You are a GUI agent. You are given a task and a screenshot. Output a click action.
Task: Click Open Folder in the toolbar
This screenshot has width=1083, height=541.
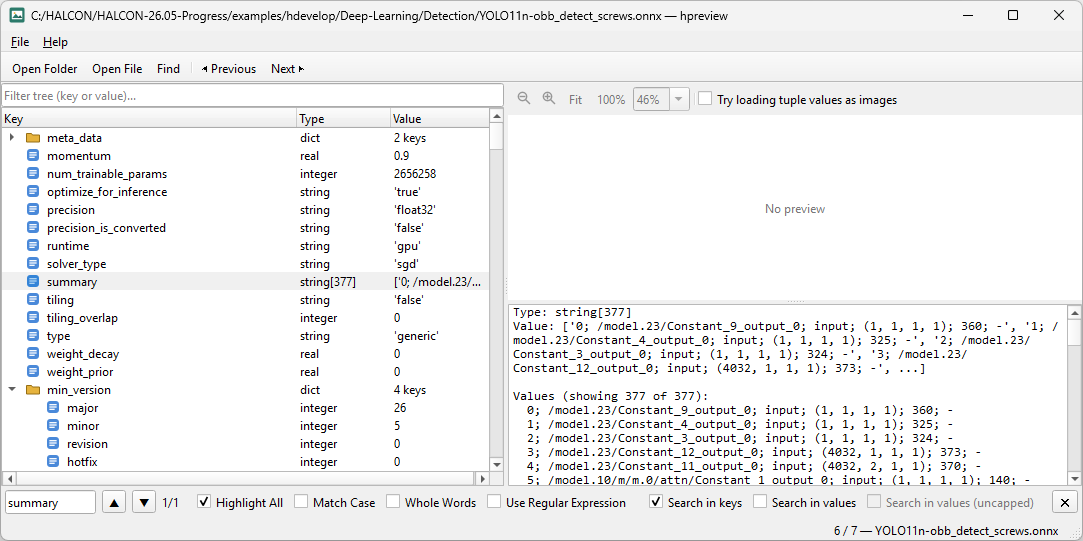45,68
